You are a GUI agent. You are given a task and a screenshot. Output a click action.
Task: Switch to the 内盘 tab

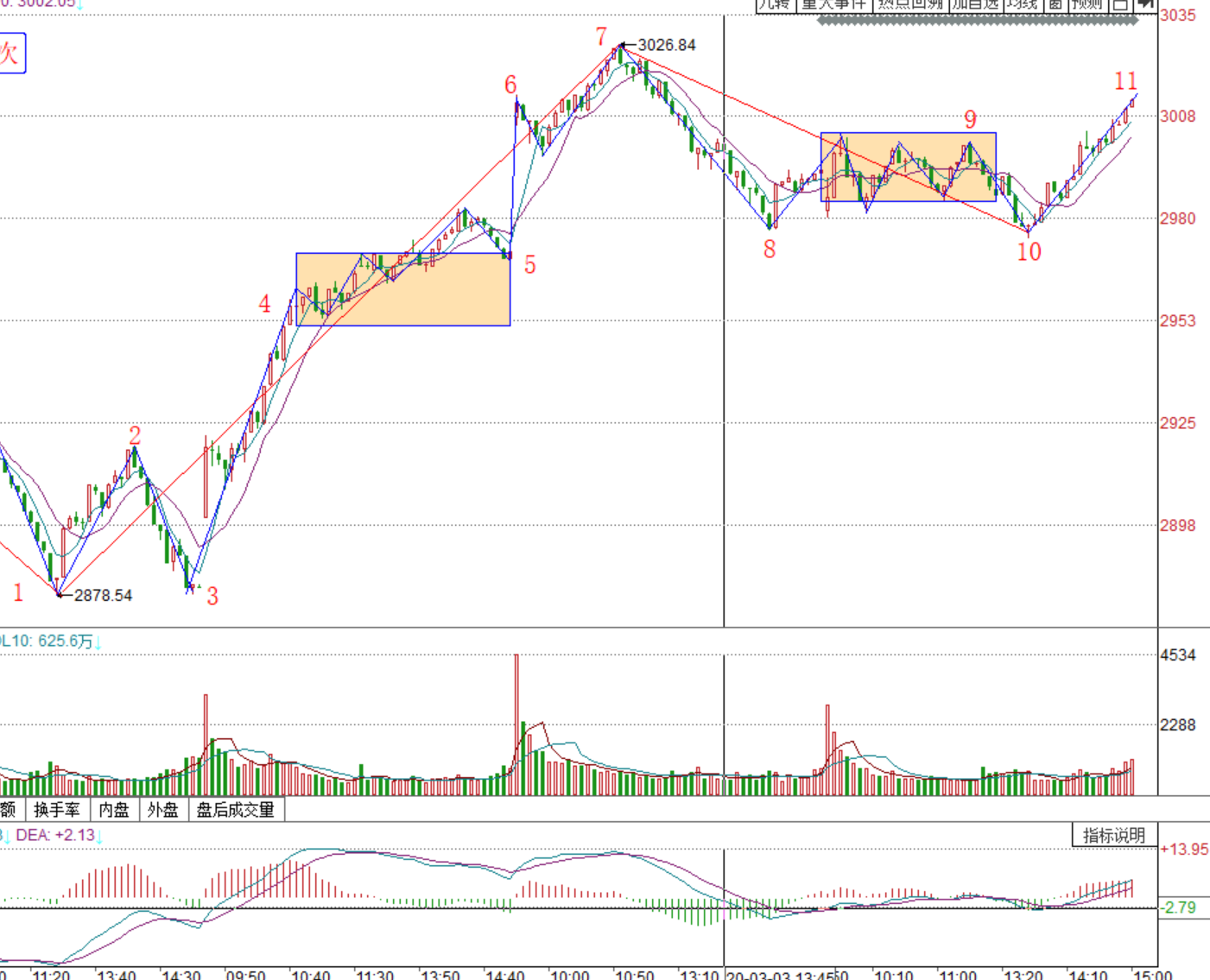point(113,810)
